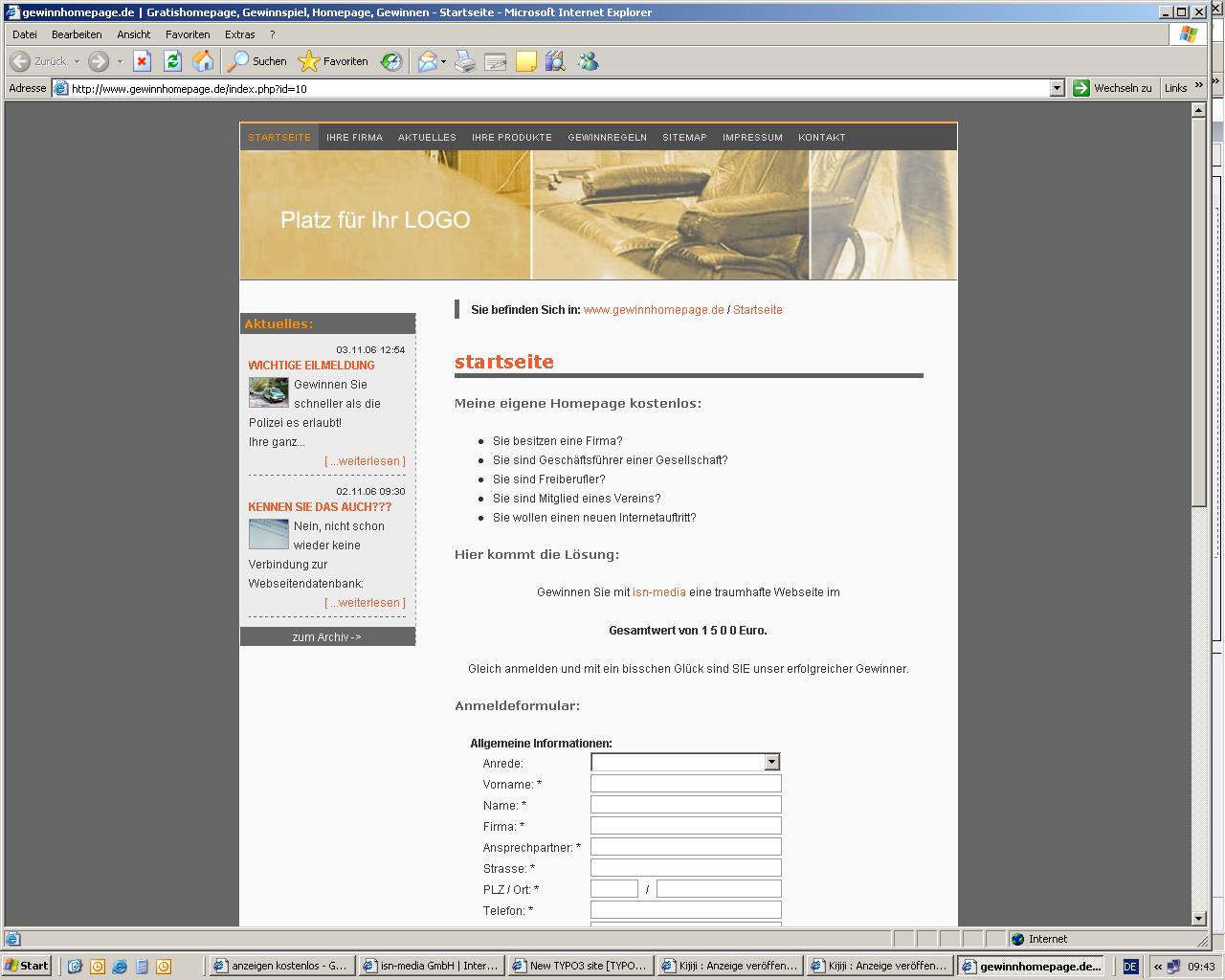
Task: Click the Stop loading toolbar icon
Action: (x=142, y=61)
